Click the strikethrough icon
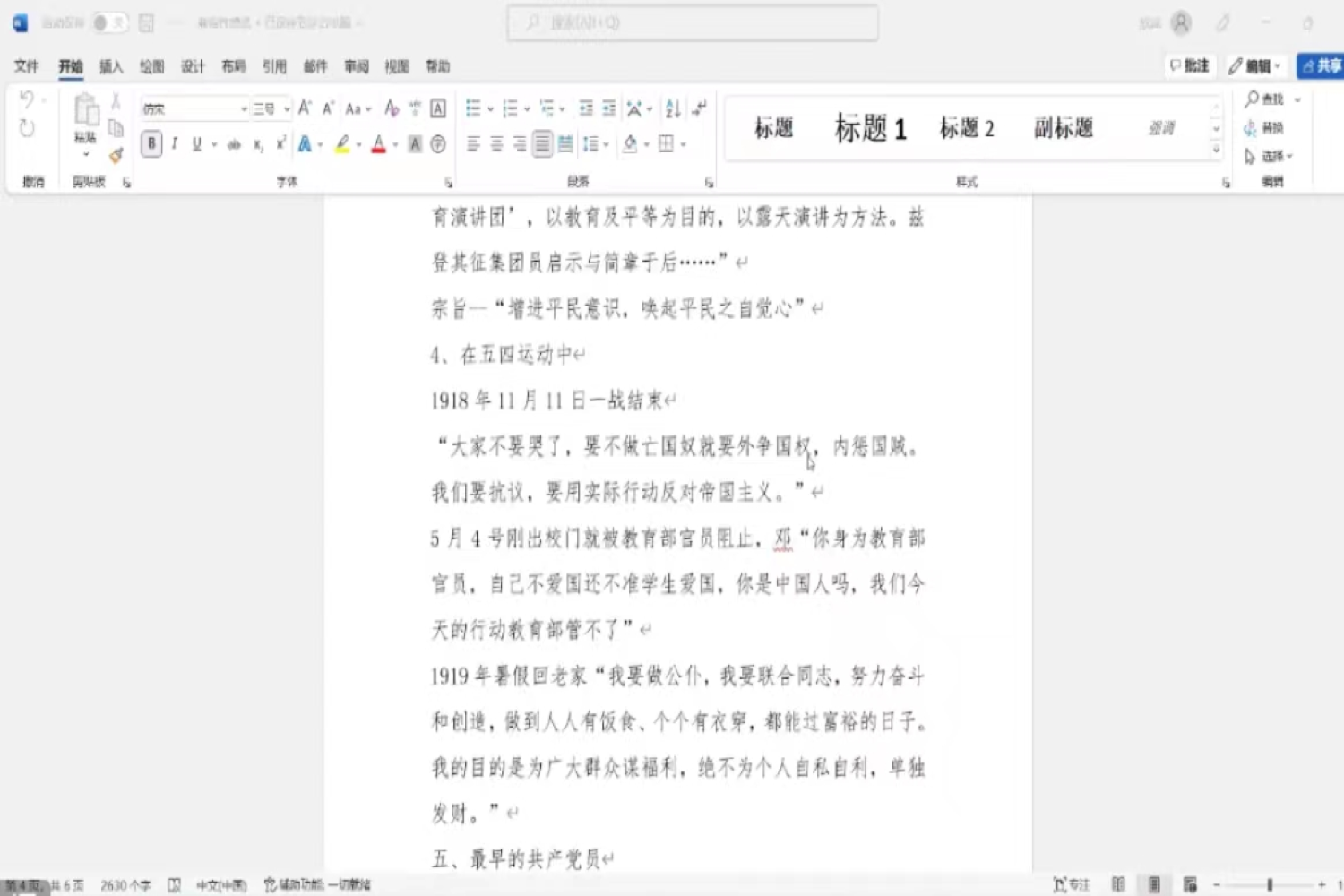Image resolution: width=1344 pixels, height=896 pixels. pyautogui.click(x=234, y=144)
